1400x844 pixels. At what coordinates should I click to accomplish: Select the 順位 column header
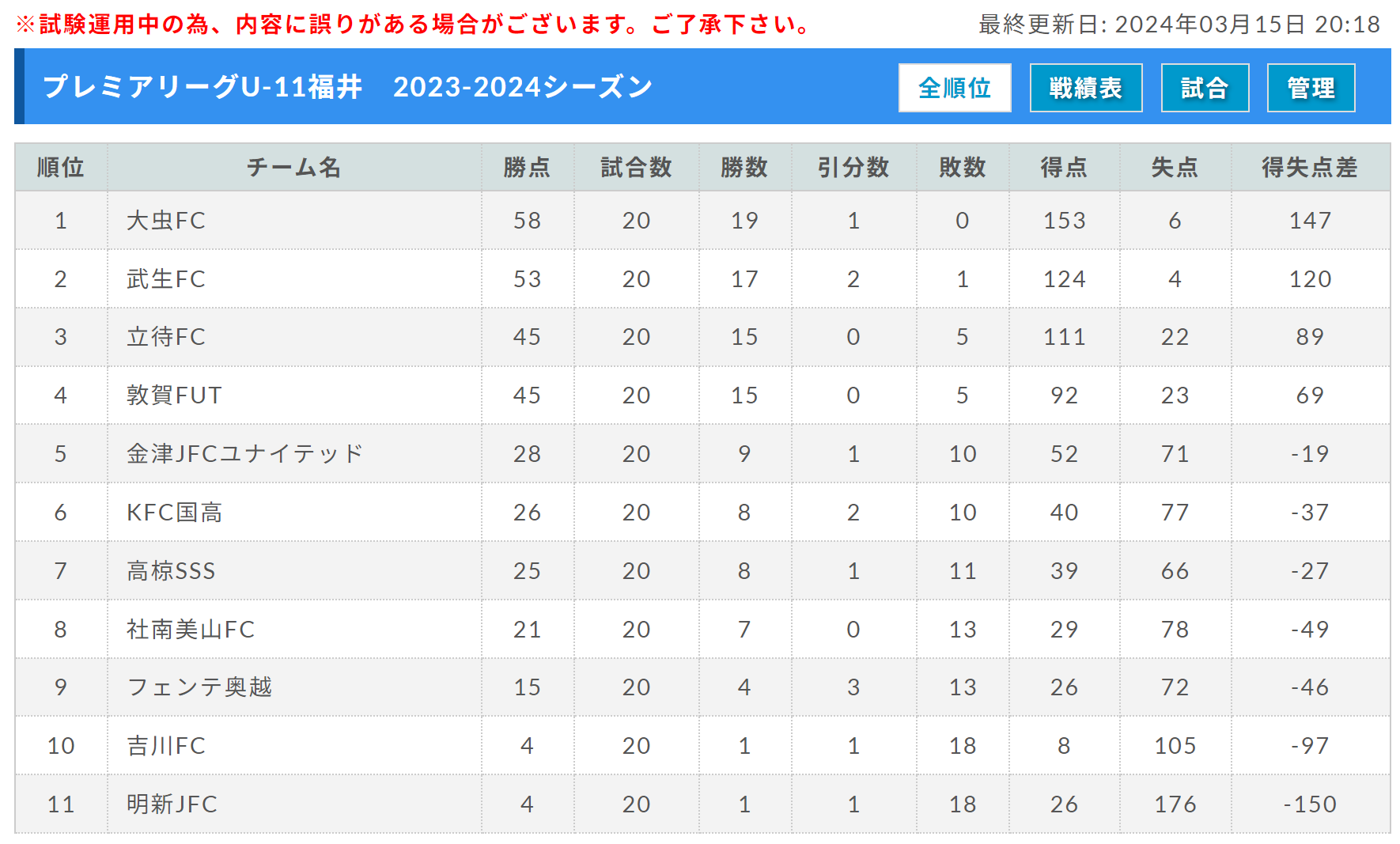point(61,167)
